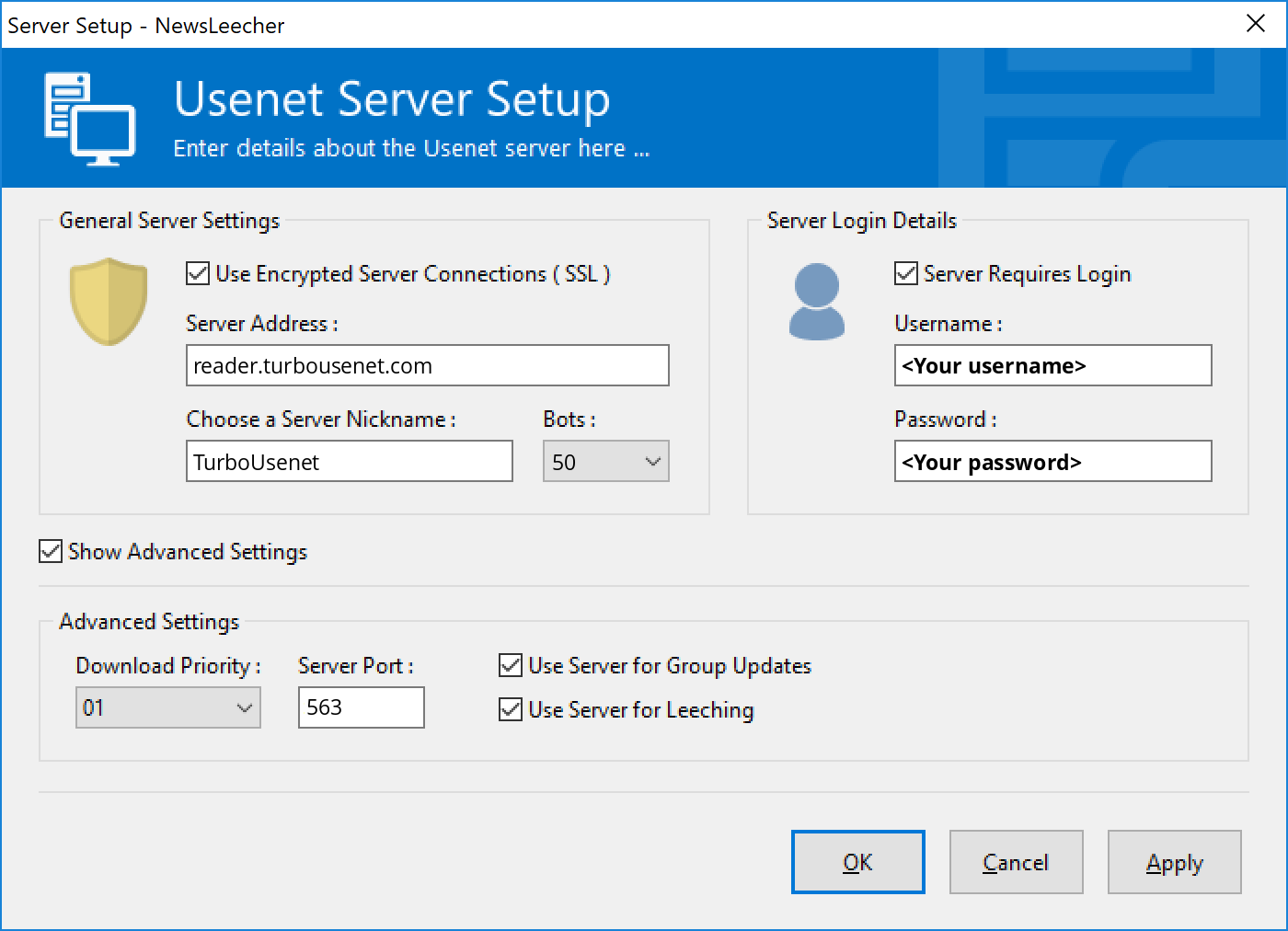Open the Download Priority dropdown
Screen dimensions: 1288x931
pos(168,707)
